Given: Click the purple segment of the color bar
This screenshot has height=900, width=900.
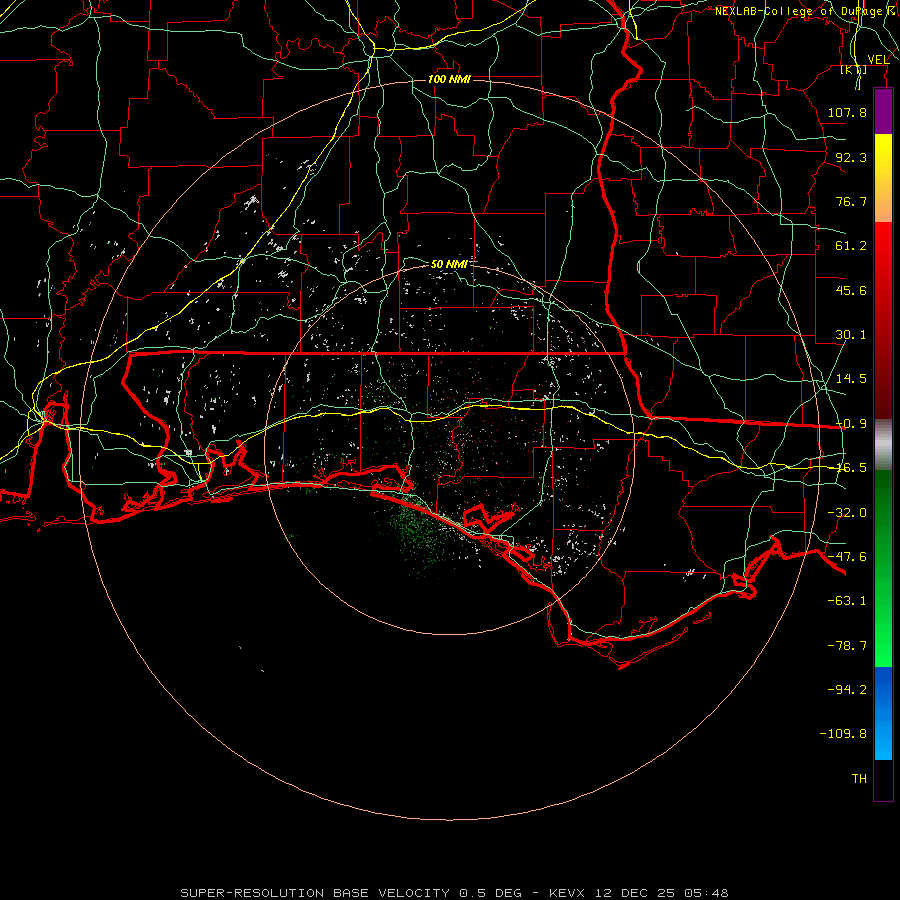Looking at the screenshot, I should (x=883, y=111).
